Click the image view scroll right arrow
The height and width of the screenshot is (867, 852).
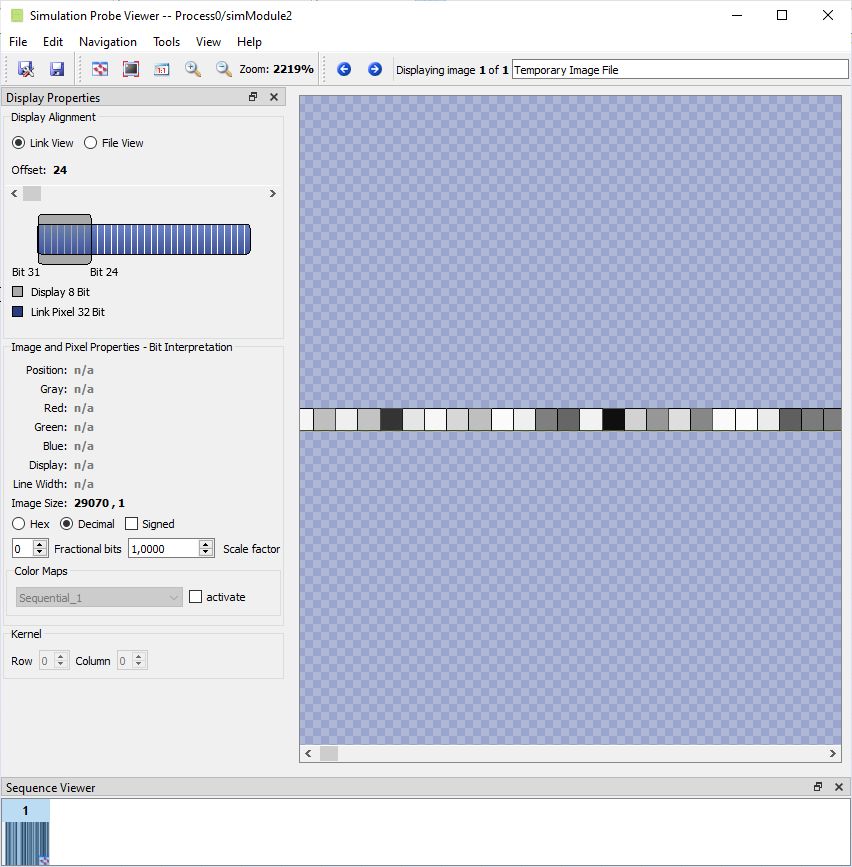point(833,754)
